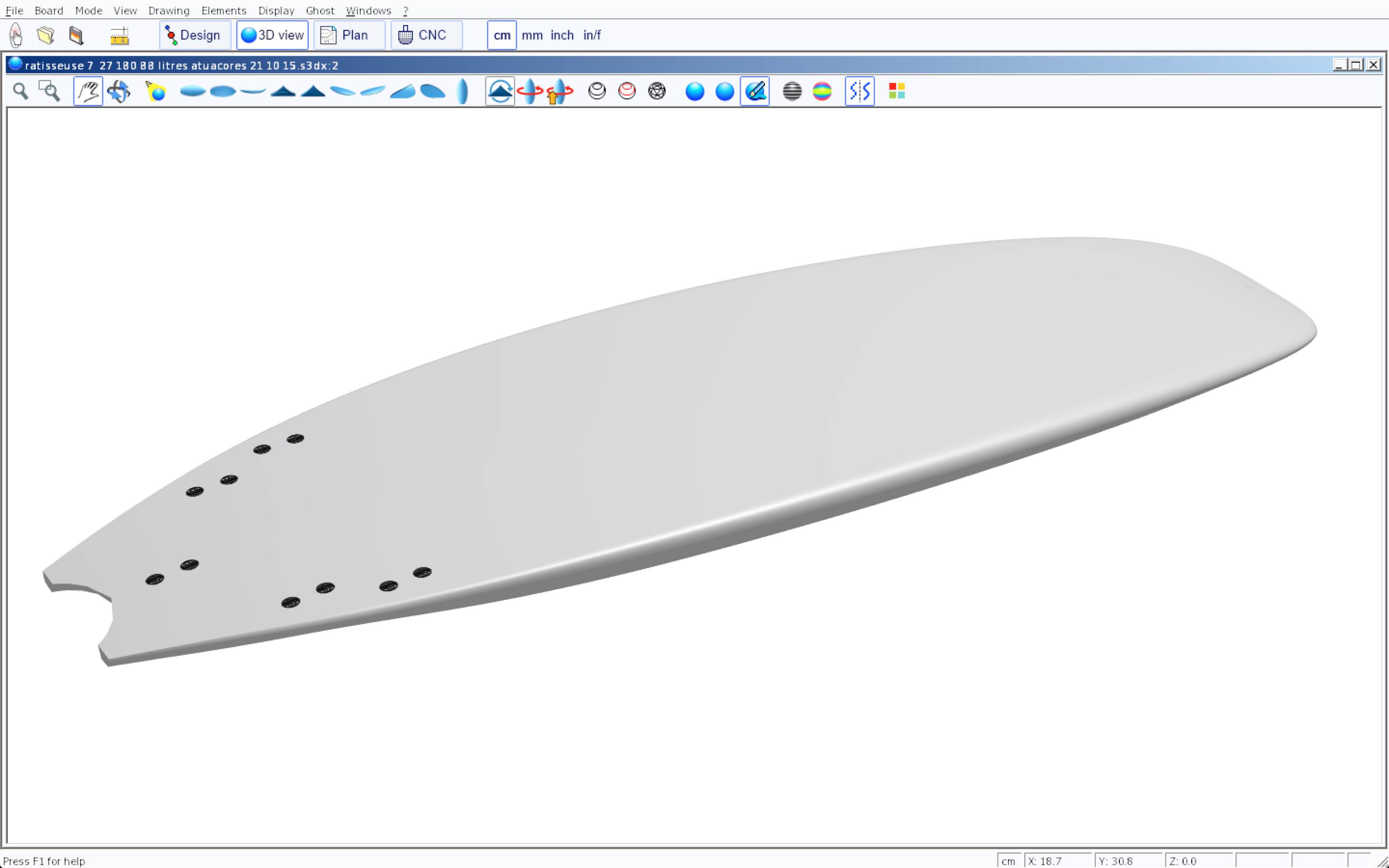Click the wireframe mesh sphere icon

point(656,91)
